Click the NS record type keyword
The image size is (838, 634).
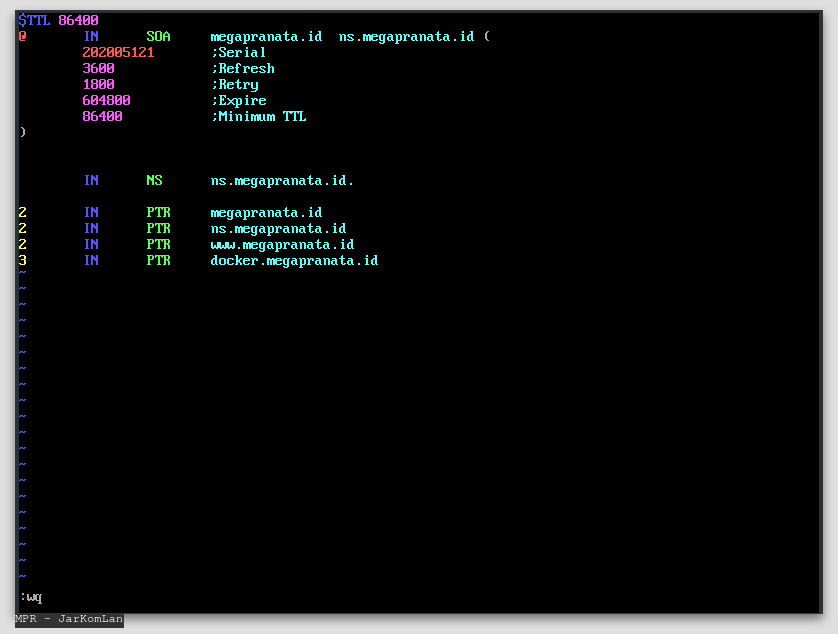[x=154, y=181]
